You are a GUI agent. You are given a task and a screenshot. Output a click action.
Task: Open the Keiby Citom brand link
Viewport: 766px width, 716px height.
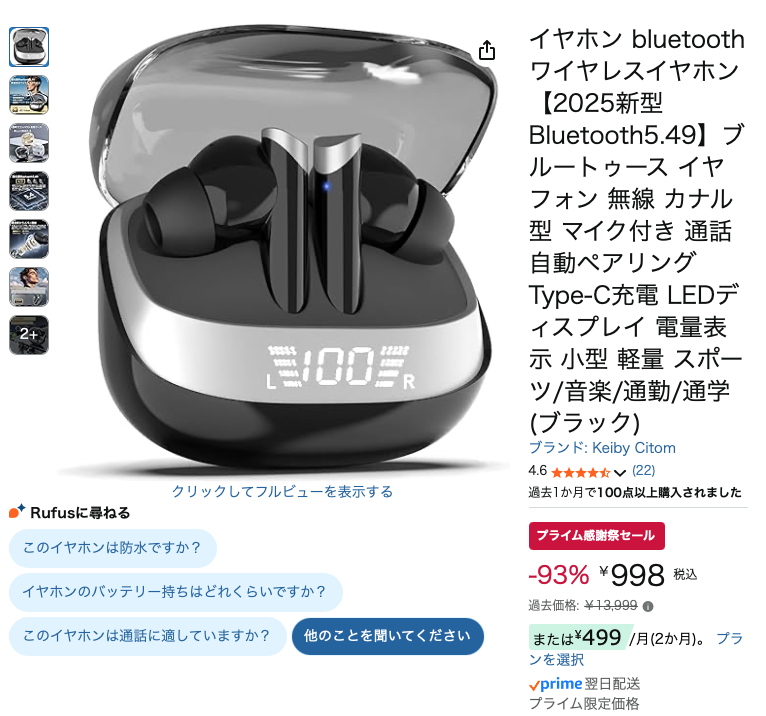tap(602, 448)
